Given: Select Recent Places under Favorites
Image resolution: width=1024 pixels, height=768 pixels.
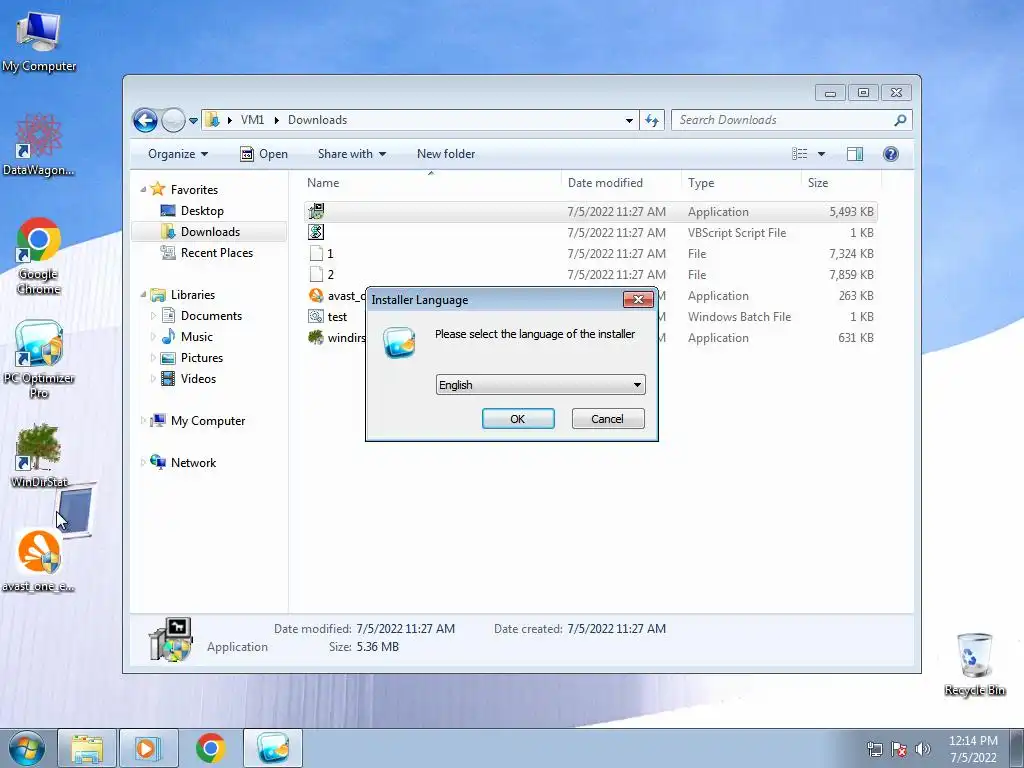Looking at the screenshot, I should [x=217, y=253].
